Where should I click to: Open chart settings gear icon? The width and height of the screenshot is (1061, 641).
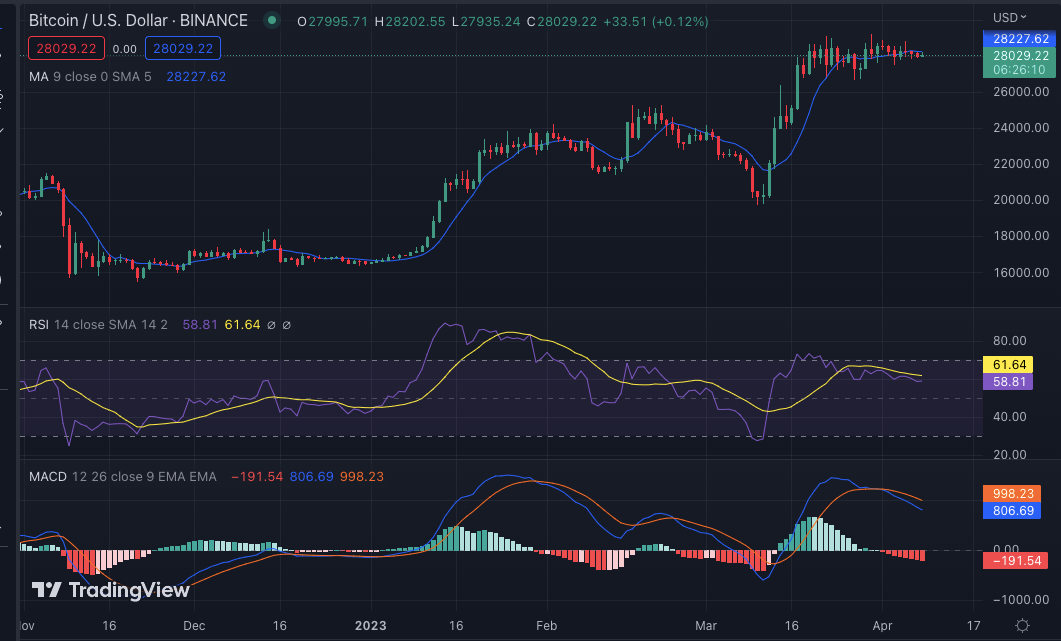[x=1022, y=625]
